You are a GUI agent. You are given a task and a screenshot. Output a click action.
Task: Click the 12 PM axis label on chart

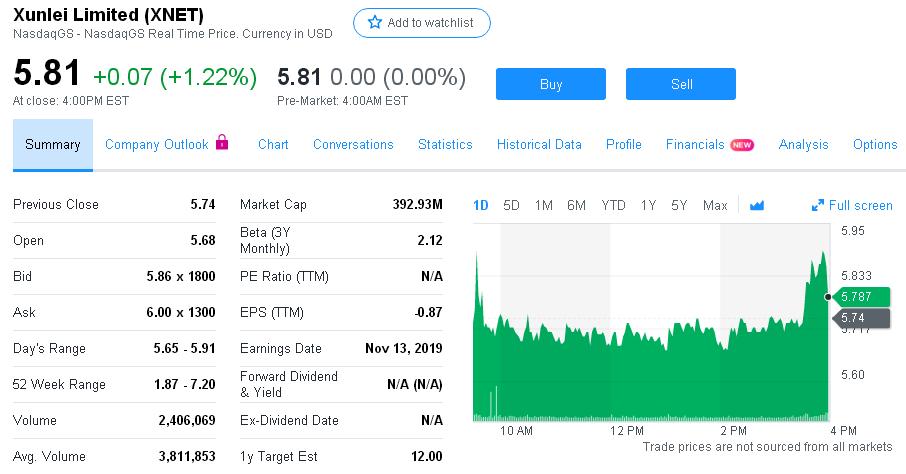tap(626, 431)
